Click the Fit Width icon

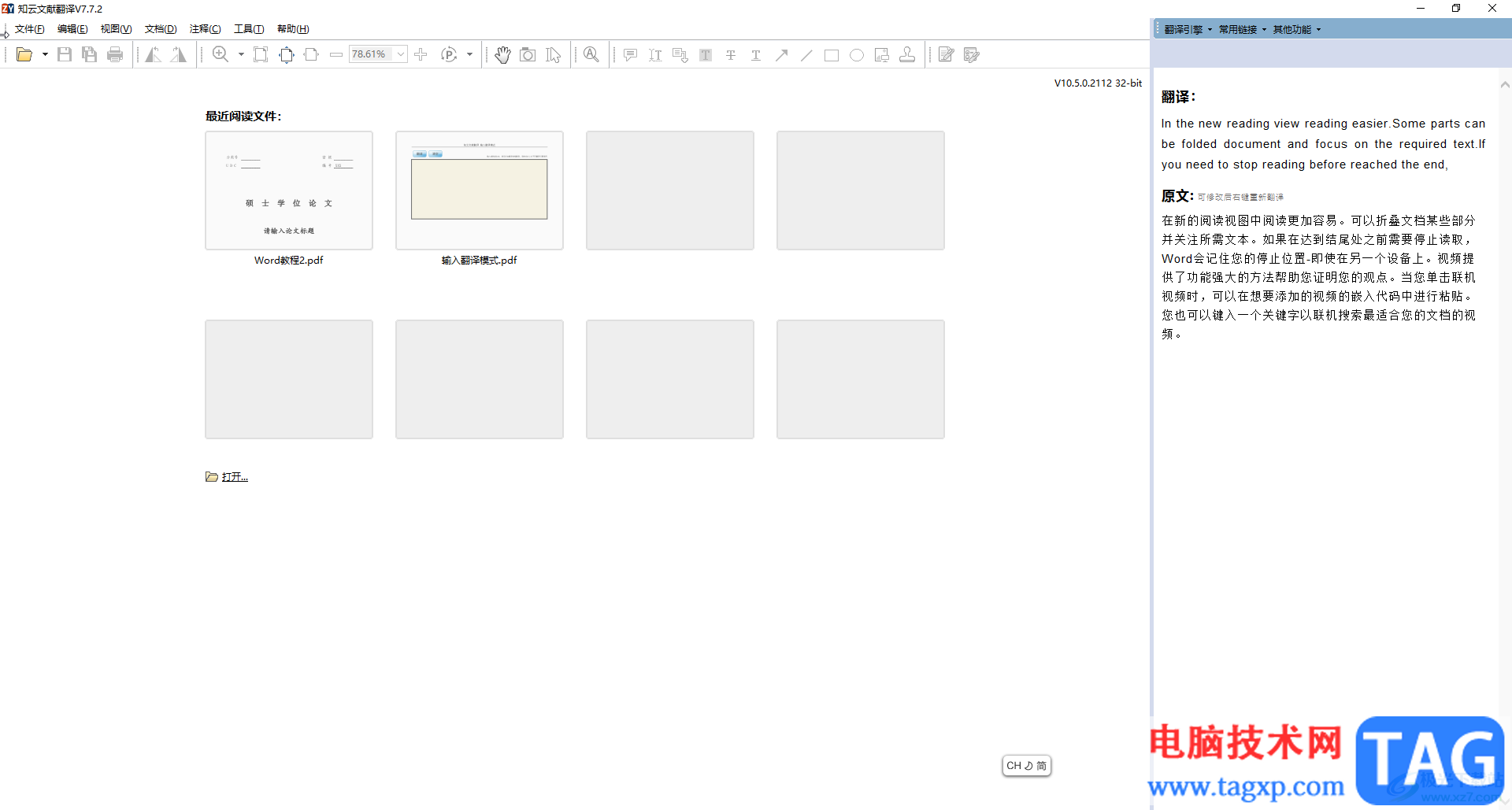311,54
